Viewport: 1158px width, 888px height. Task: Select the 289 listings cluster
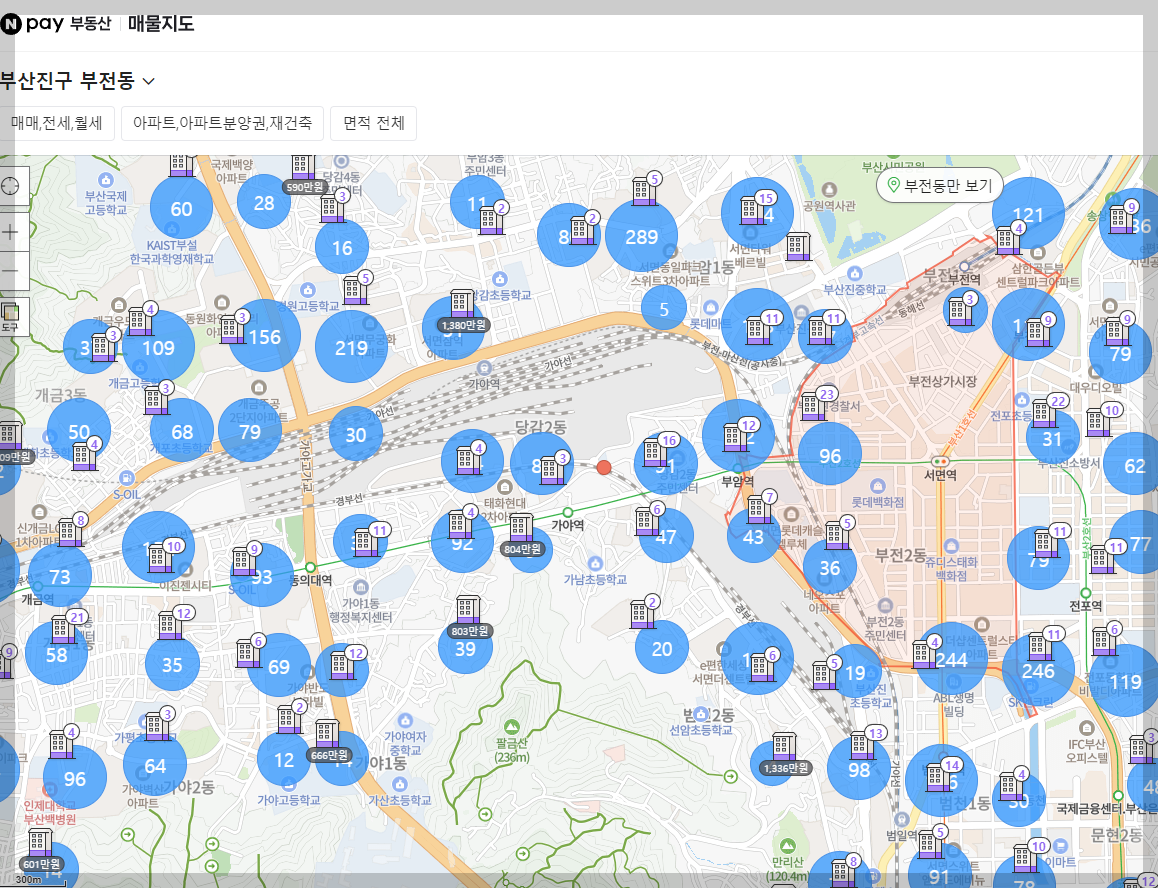click(641, 236)
